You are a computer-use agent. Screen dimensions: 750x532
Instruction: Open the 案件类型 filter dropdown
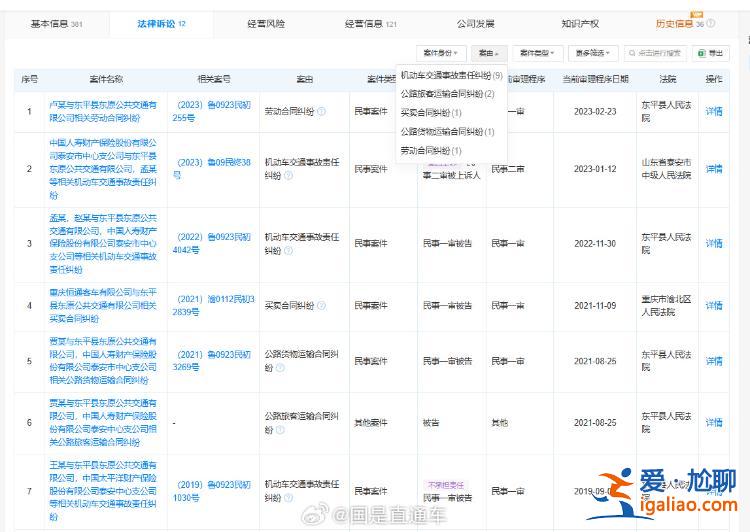538,53
